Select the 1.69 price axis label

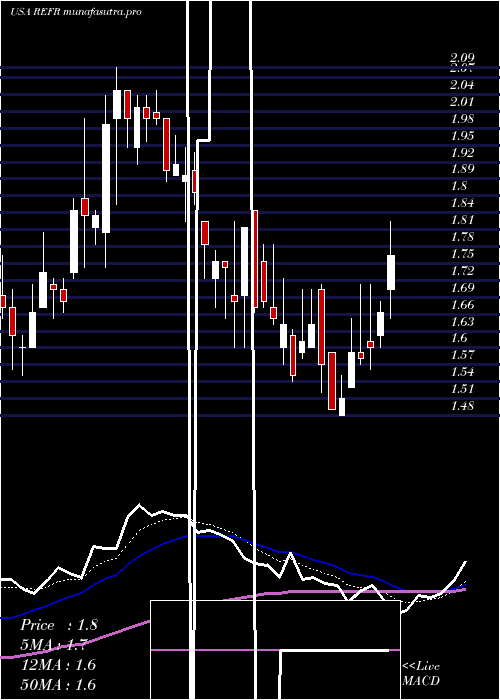pyautogui.click(x=462, y=288)
